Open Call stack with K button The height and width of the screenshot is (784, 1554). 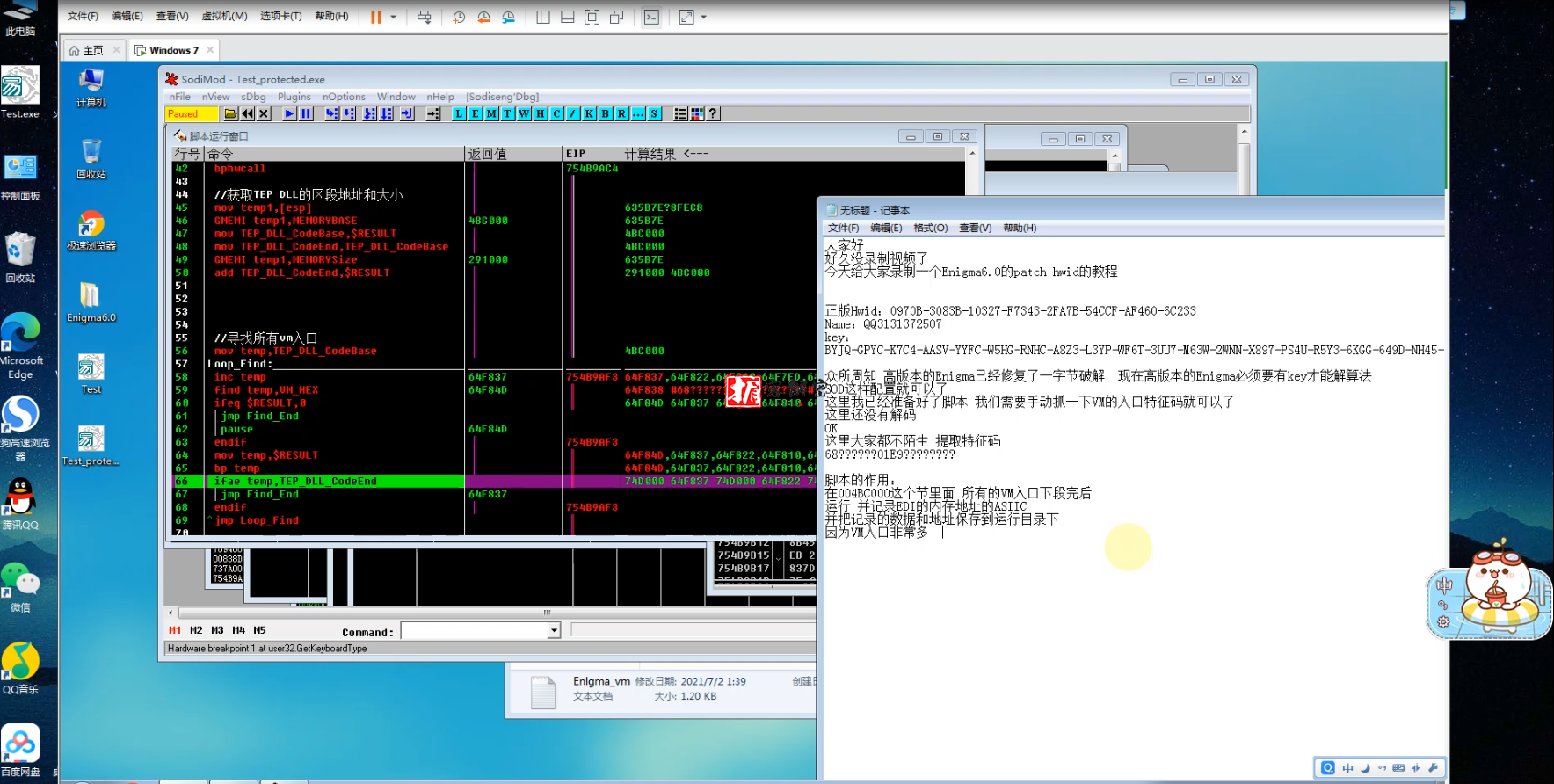589,113
